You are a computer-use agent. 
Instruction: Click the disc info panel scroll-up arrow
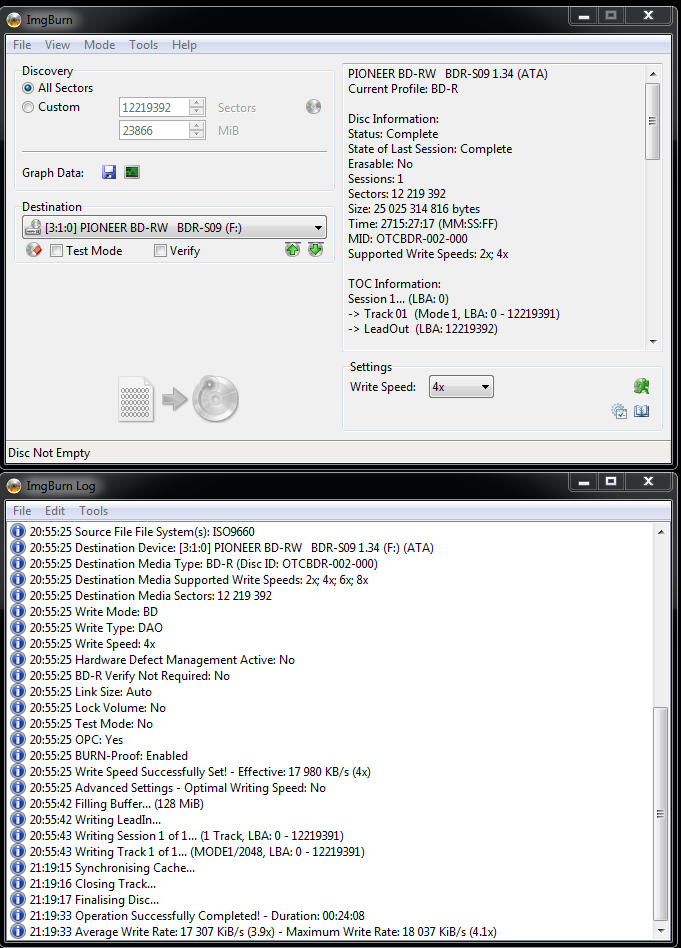(x=653, y=74)
